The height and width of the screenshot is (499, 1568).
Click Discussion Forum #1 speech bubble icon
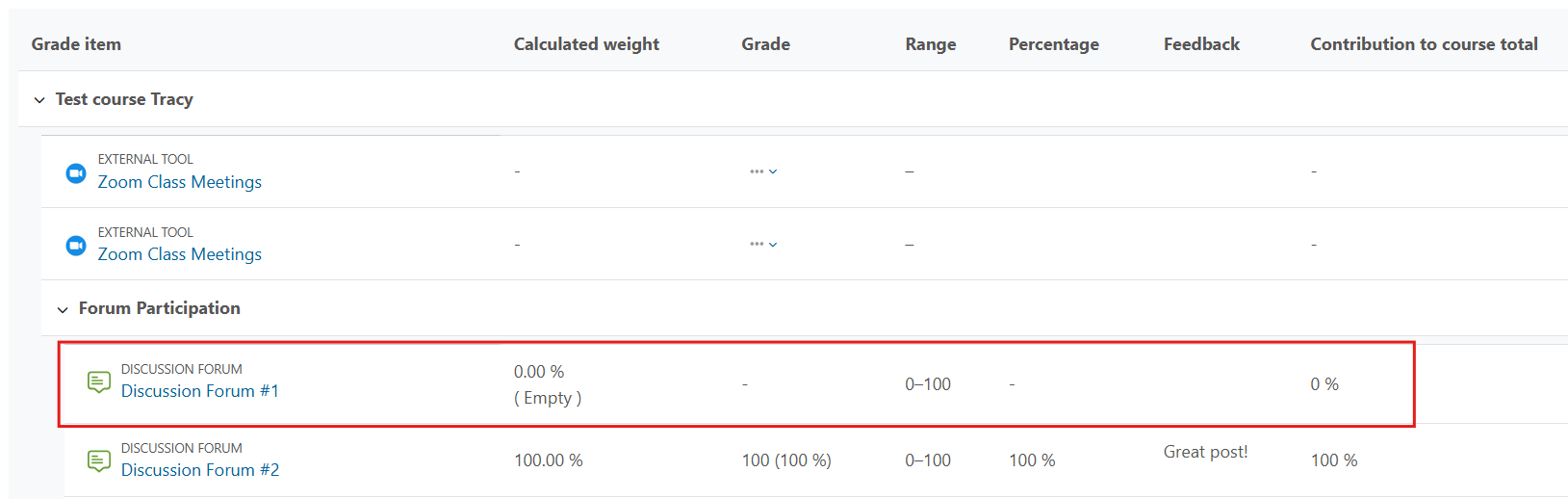(99, 382)
